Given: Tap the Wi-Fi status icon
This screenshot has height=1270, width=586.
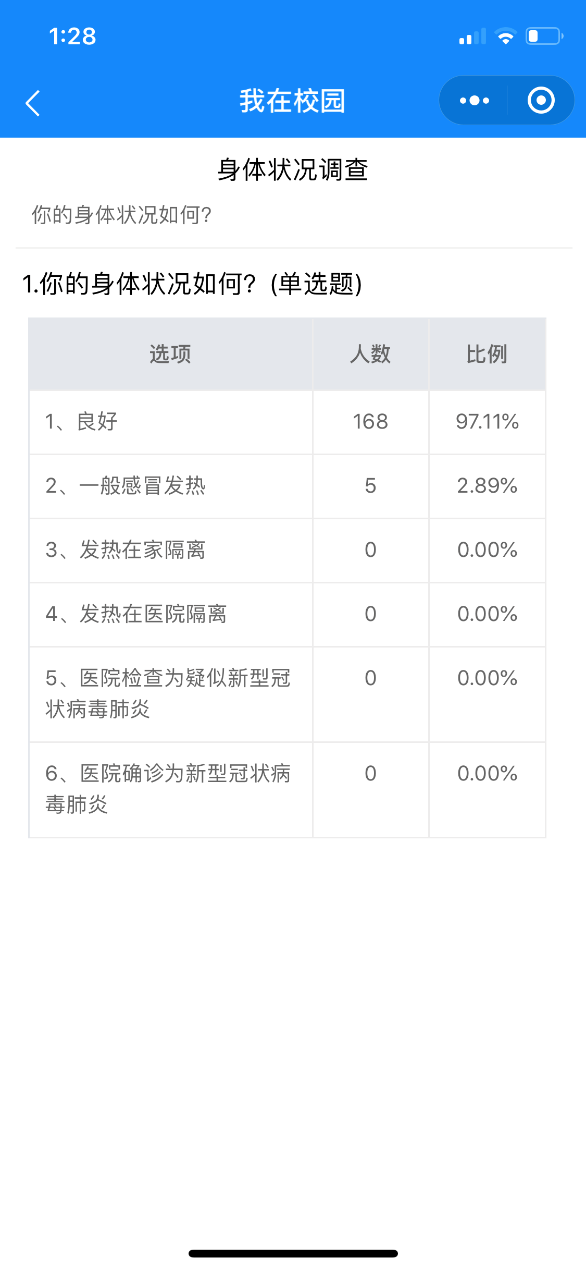Looking at the screenshot, I should tap(506, 37).
